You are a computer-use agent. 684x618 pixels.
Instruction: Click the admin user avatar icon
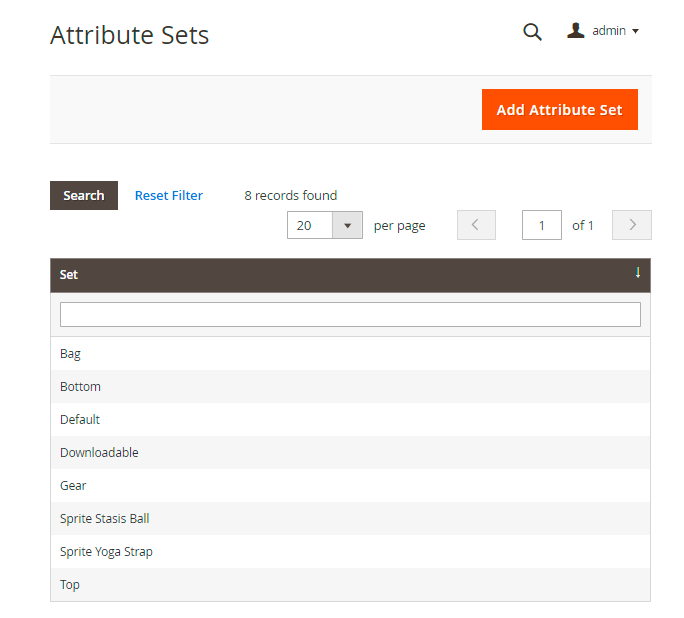point(576,31)
